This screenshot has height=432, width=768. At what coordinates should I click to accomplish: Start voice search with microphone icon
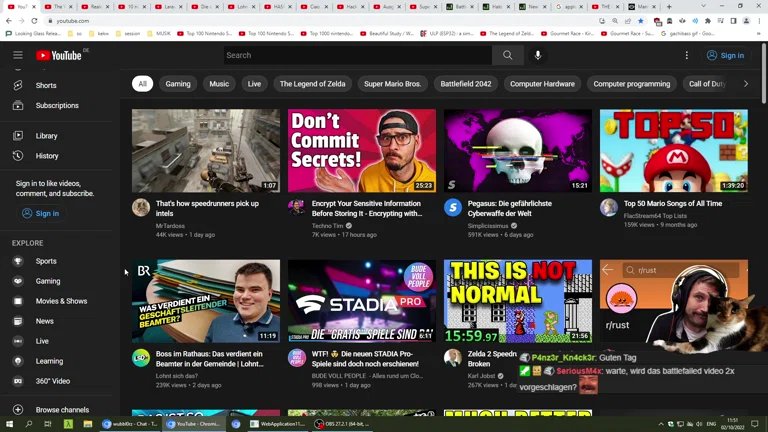(538, 55)
